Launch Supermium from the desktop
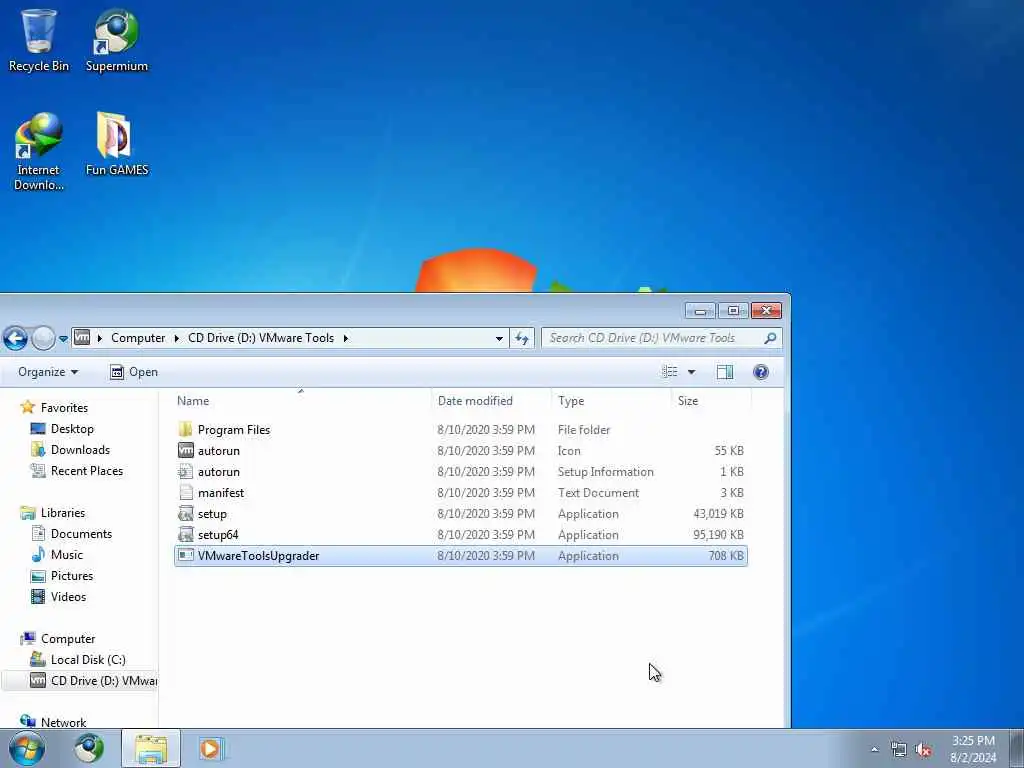This screenshot has height=768, width=1024. [x=116, y=40]
